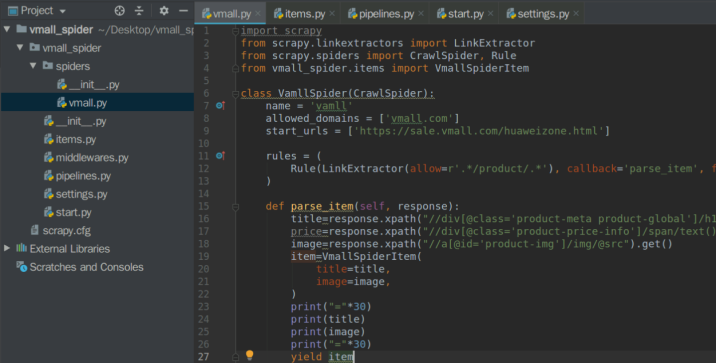Open items.py from project tree
The height and width of the screenshot is (363, 717).
[70, 139]
